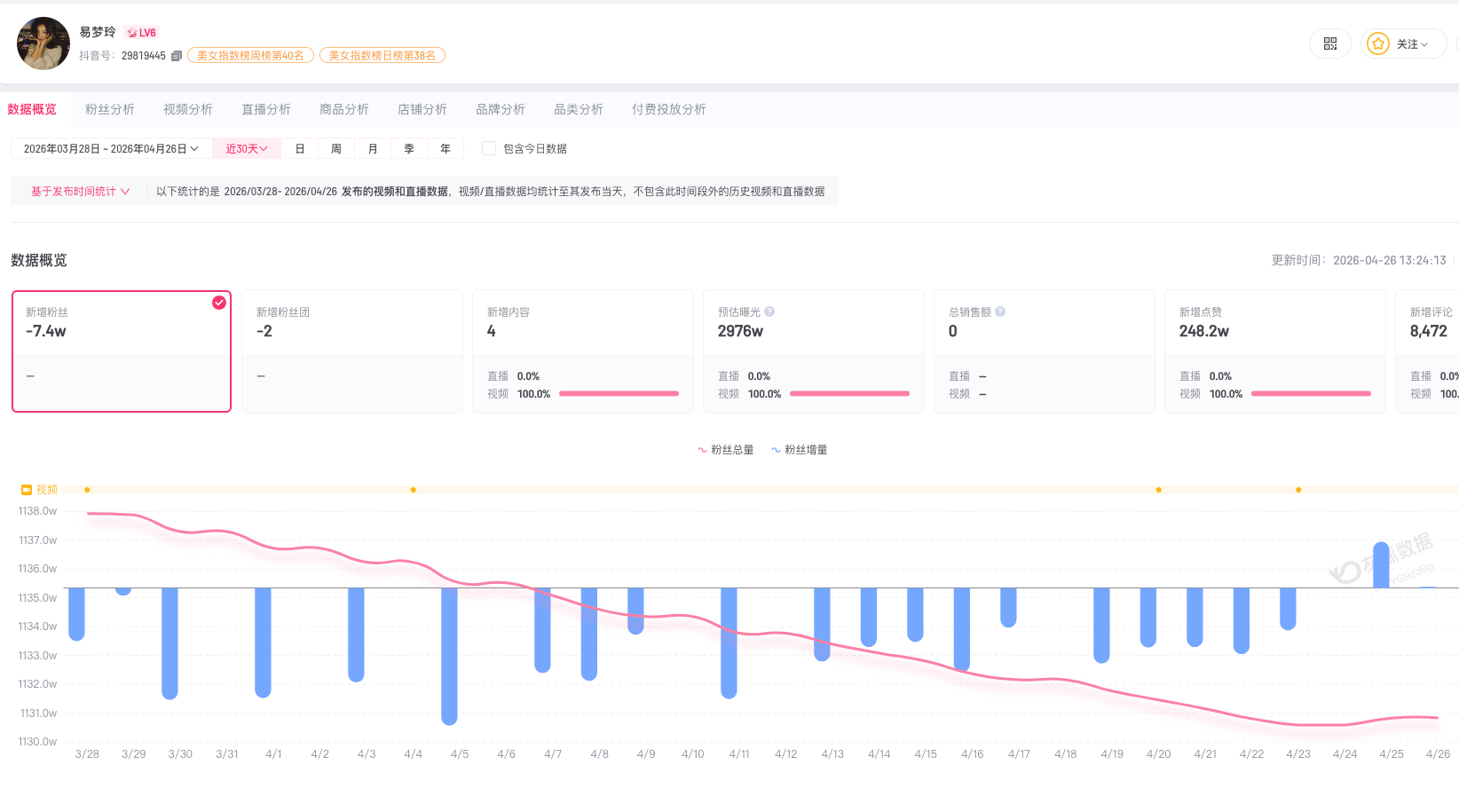Toggle 粉丝总量 series in chart legend

click(x=725, y=450)
